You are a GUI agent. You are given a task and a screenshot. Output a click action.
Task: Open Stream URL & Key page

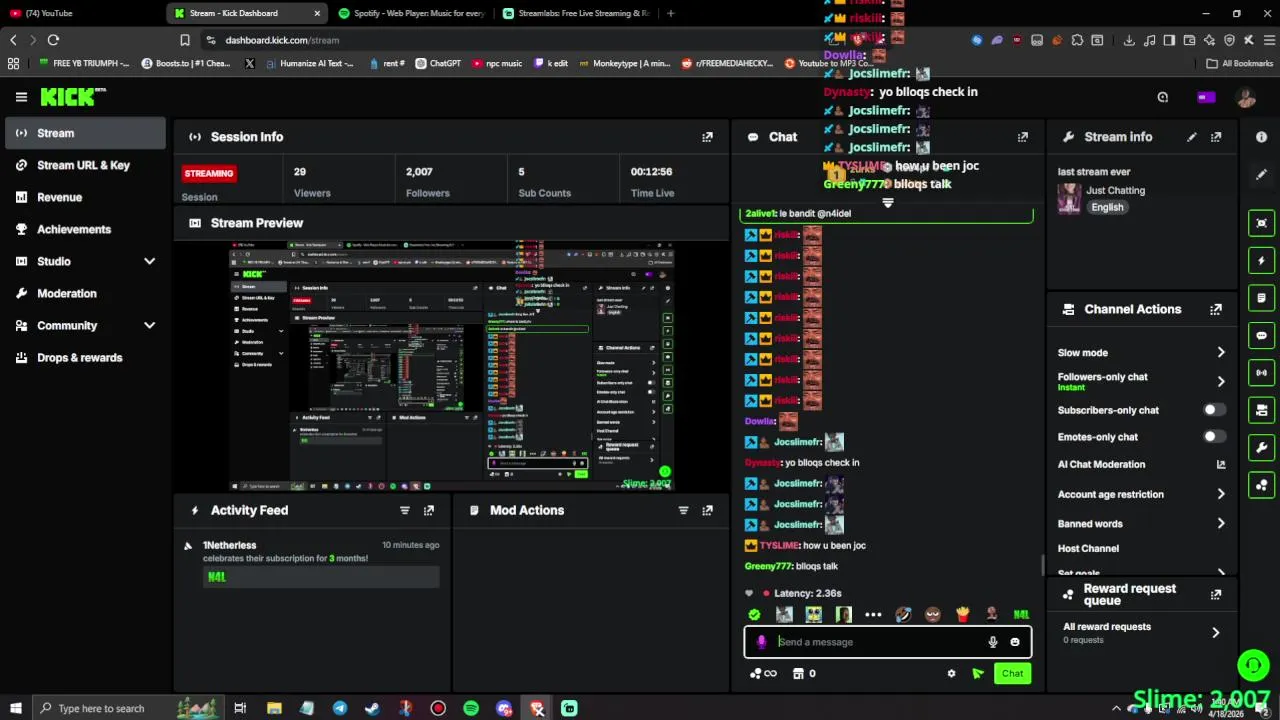click(85, 165)
